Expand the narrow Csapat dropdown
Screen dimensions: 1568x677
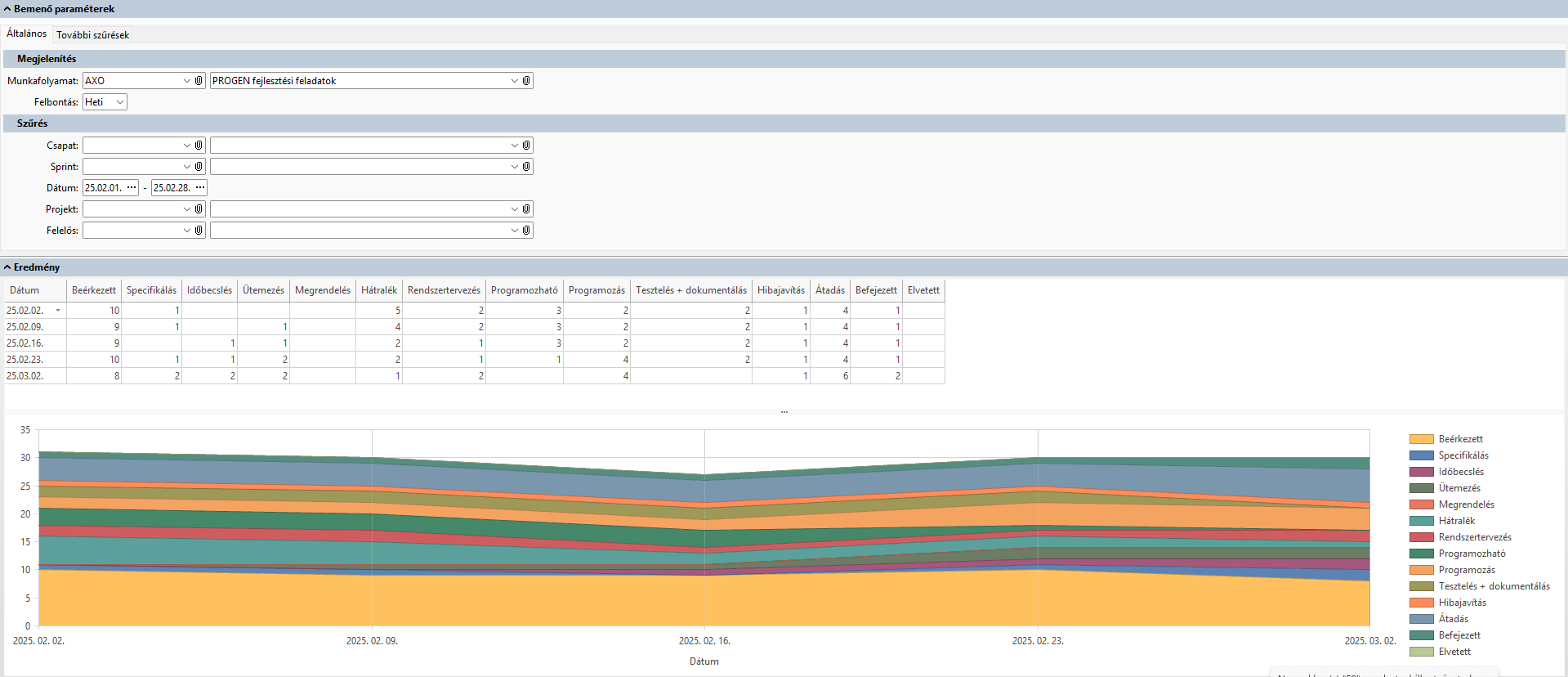(186, 146)
